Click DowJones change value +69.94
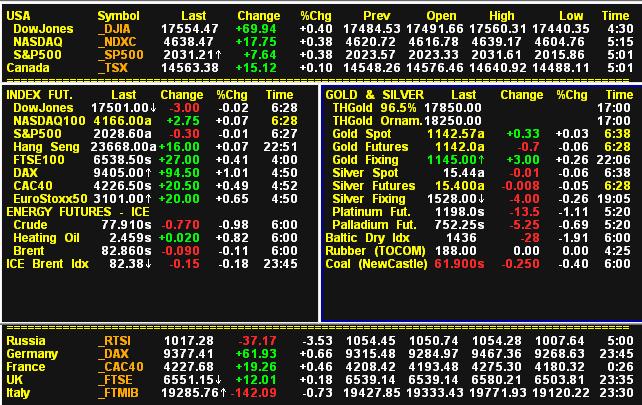The height and width of the screenshot is (405, 642). click(x=256, y=29)
